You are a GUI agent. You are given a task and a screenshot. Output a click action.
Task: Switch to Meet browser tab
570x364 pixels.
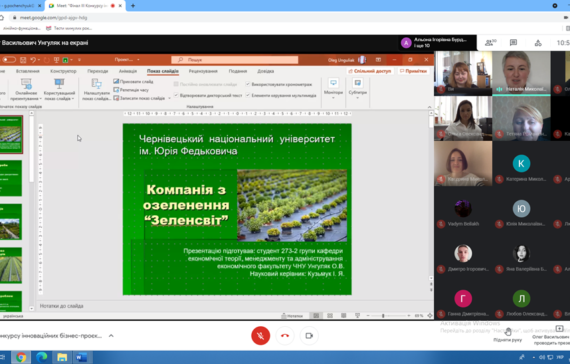point(85,6)
